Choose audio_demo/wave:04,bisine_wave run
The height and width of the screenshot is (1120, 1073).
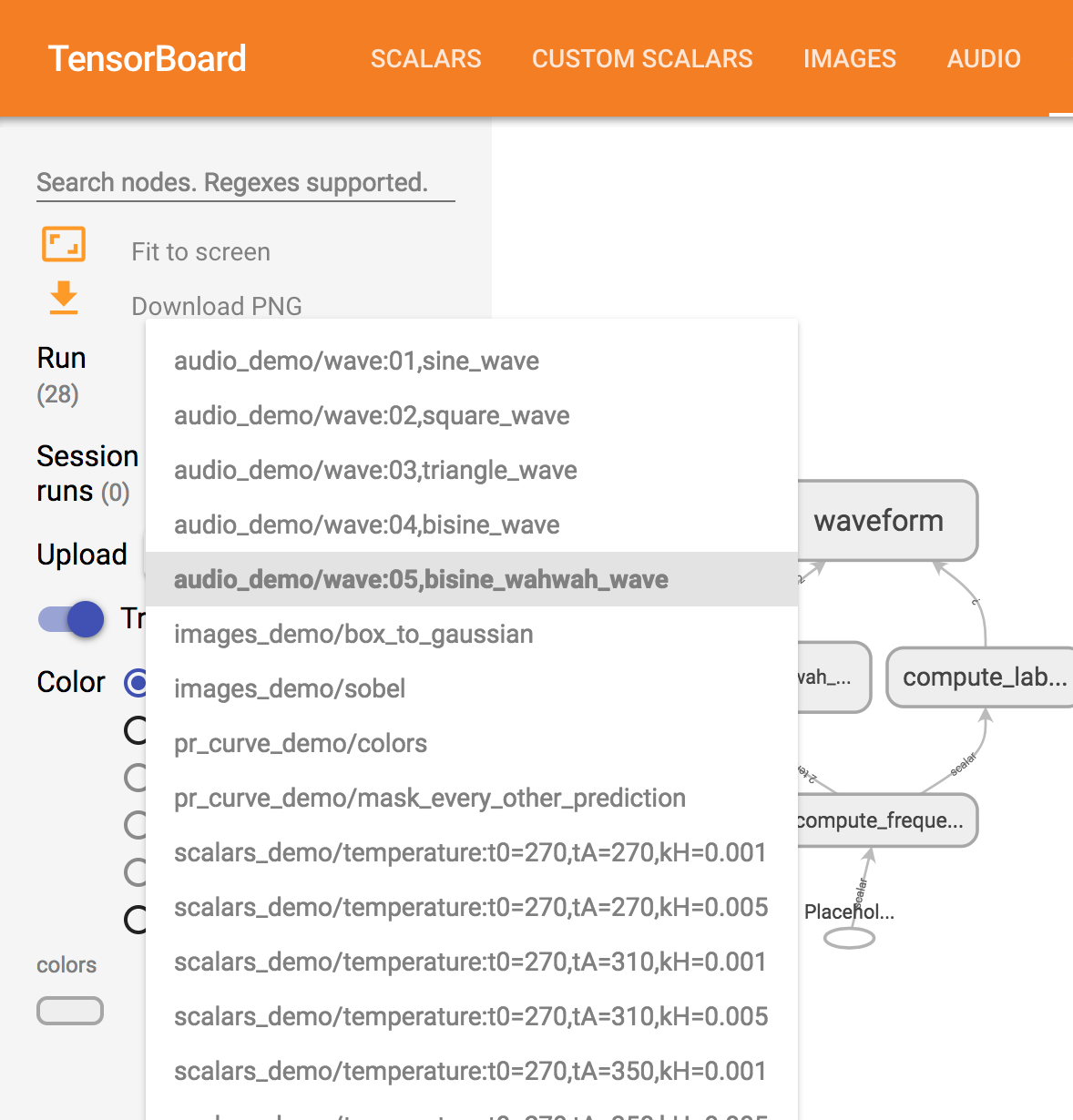(x=472, y=524)
